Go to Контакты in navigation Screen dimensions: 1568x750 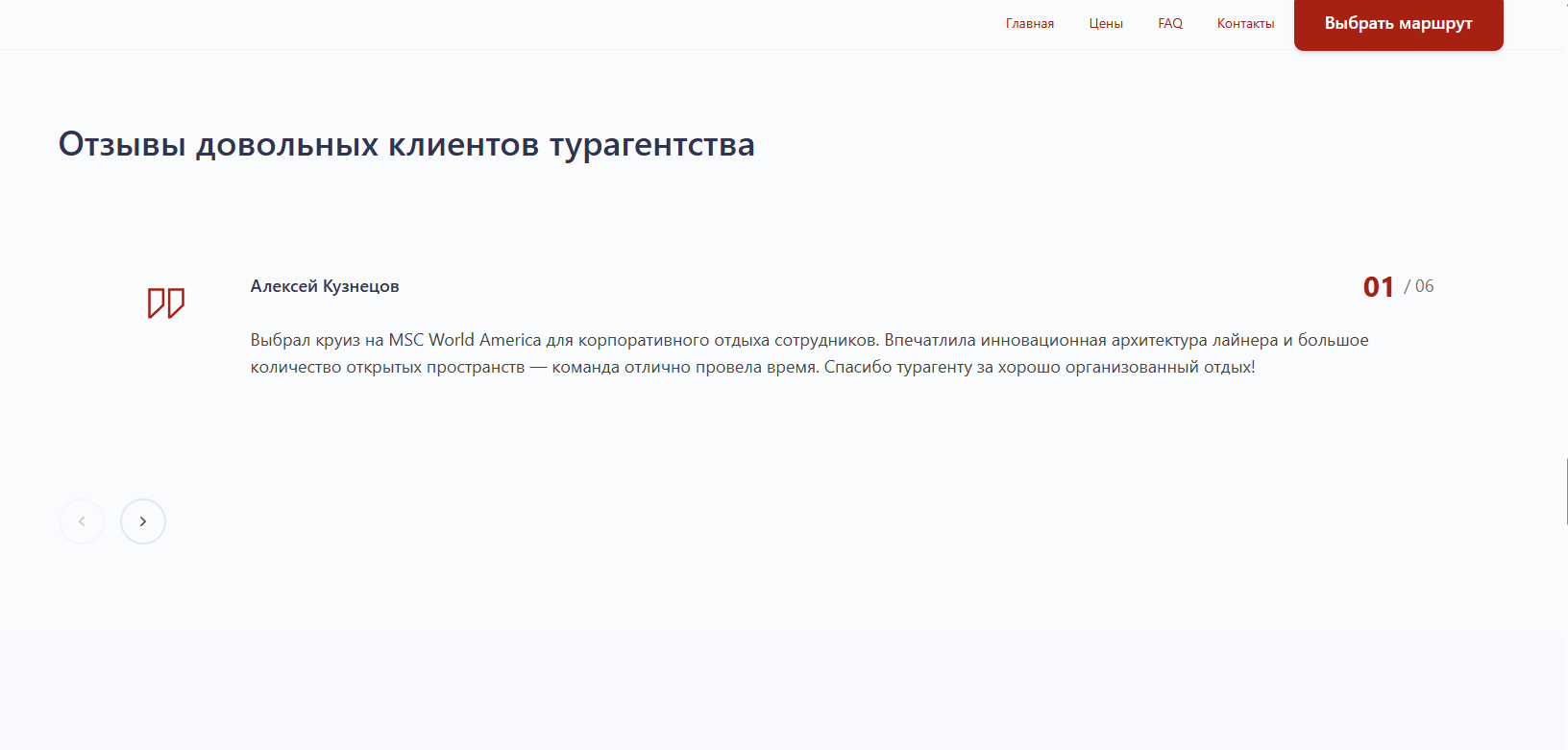pyautogui.click(x=1245, y=24)
